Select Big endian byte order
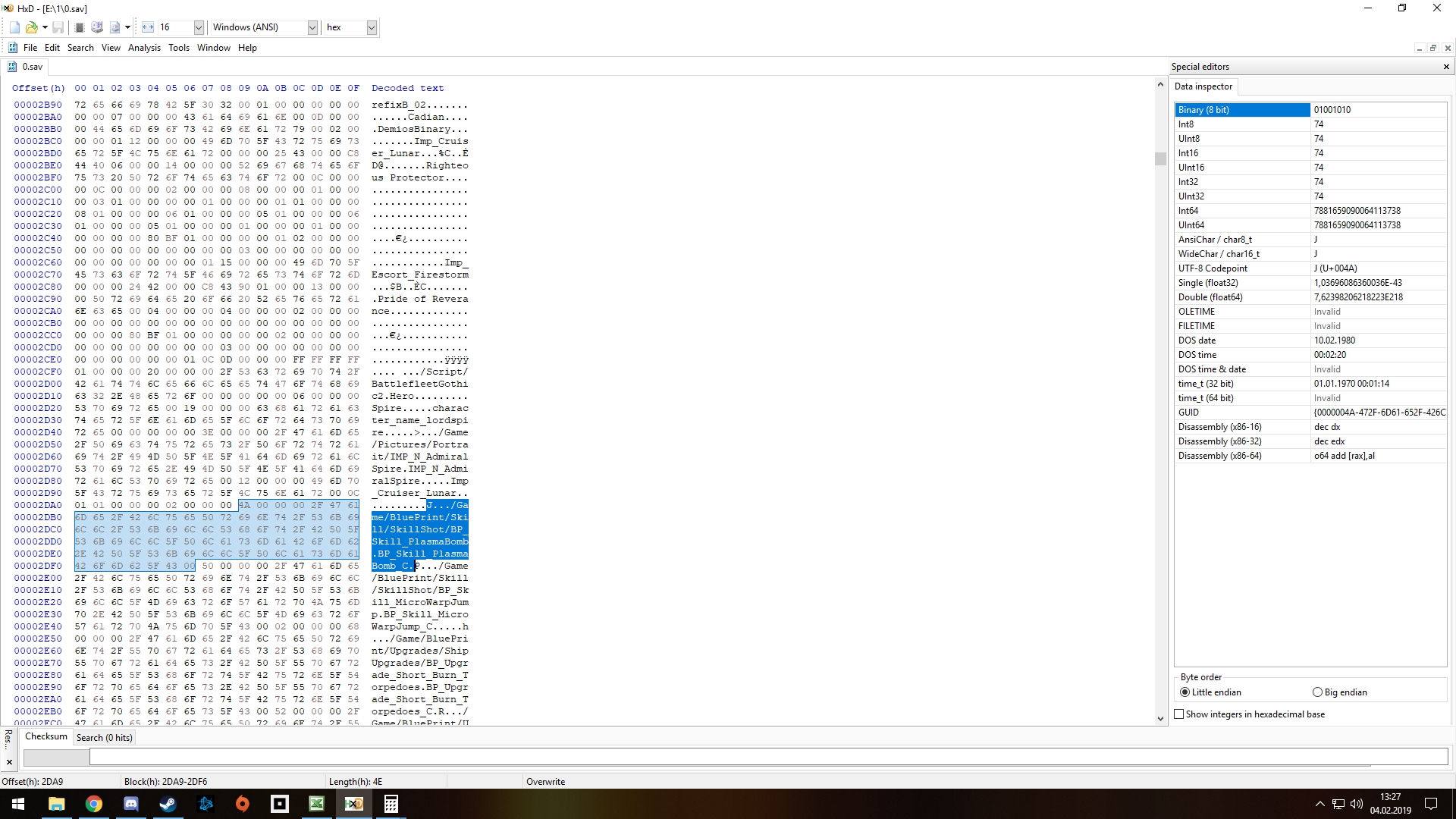The image size is (1456, 819). (1317, 692)
